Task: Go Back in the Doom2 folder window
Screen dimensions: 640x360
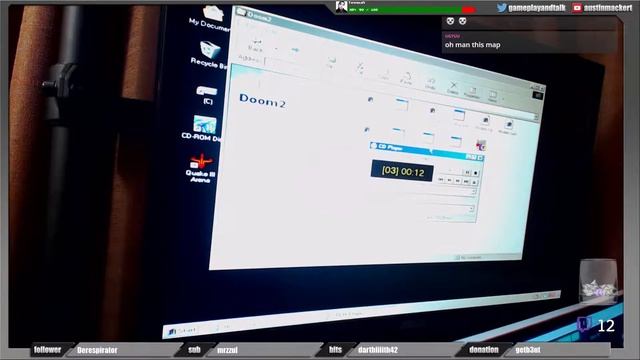Action: tap(256, 45)
